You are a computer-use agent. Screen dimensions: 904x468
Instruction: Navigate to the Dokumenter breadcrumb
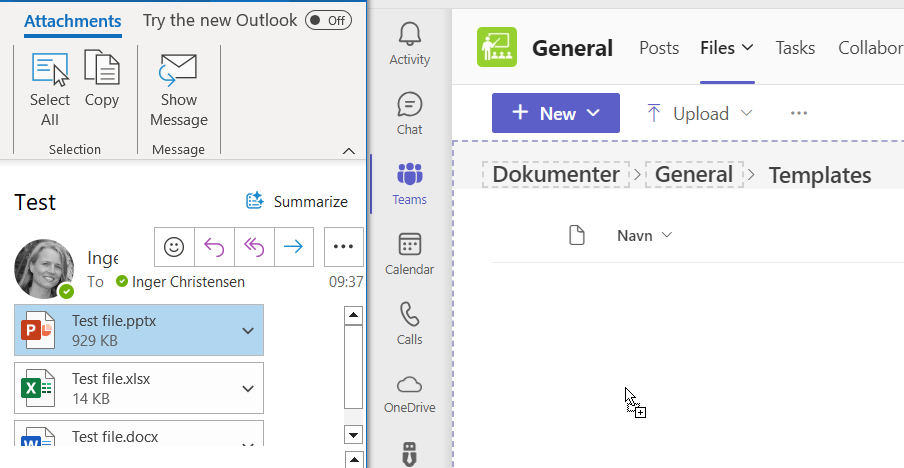(x=556, y=175)
